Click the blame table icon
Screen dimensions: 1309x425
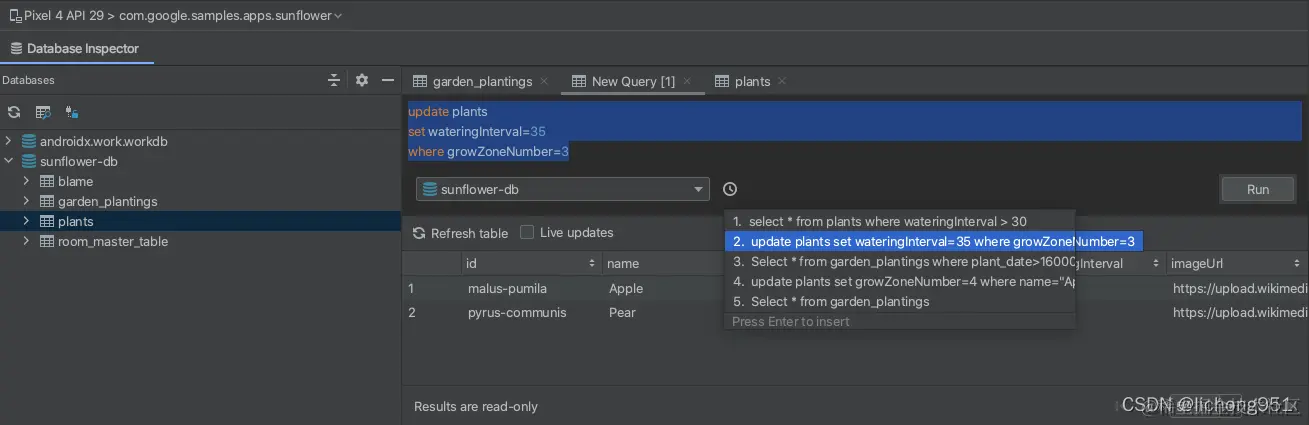coord(47,181)
